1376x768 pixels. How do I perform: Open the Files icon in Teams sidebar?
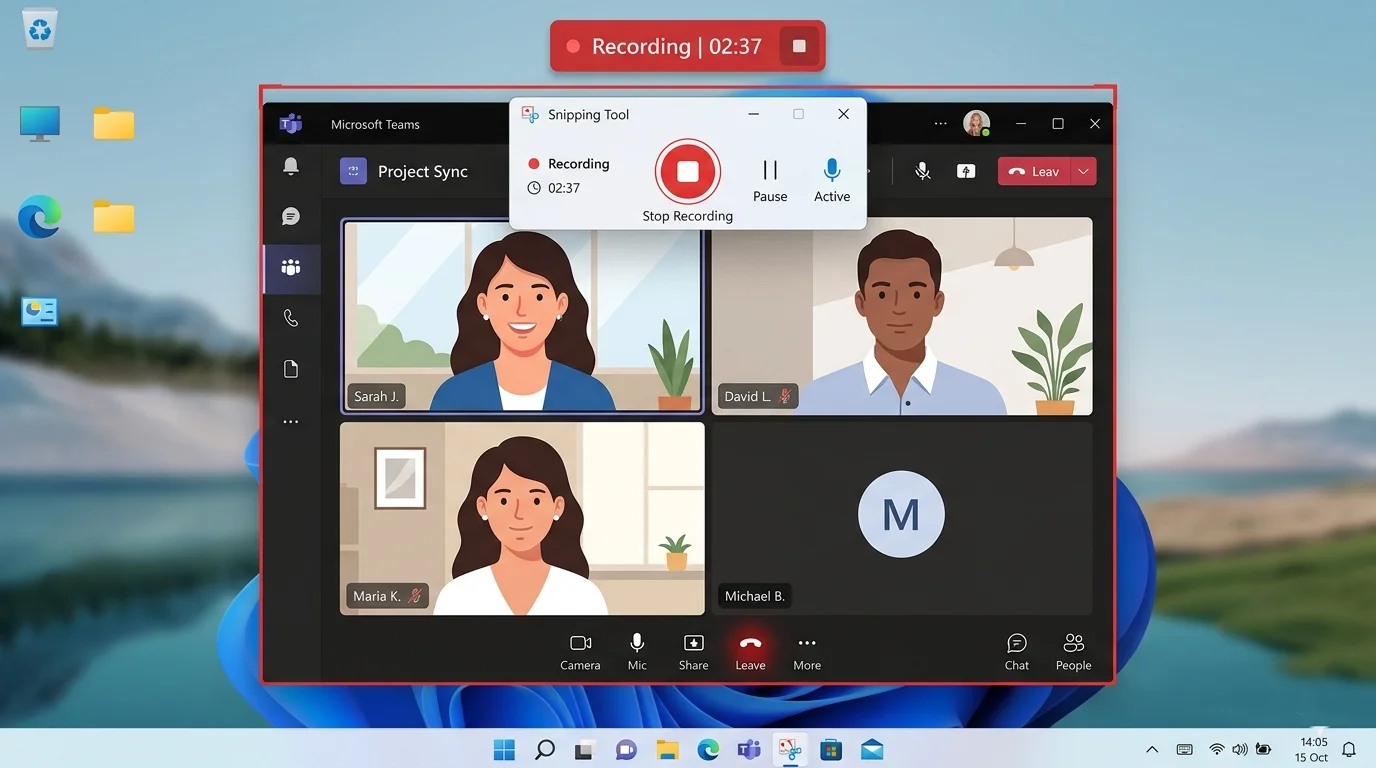[290, 368]
